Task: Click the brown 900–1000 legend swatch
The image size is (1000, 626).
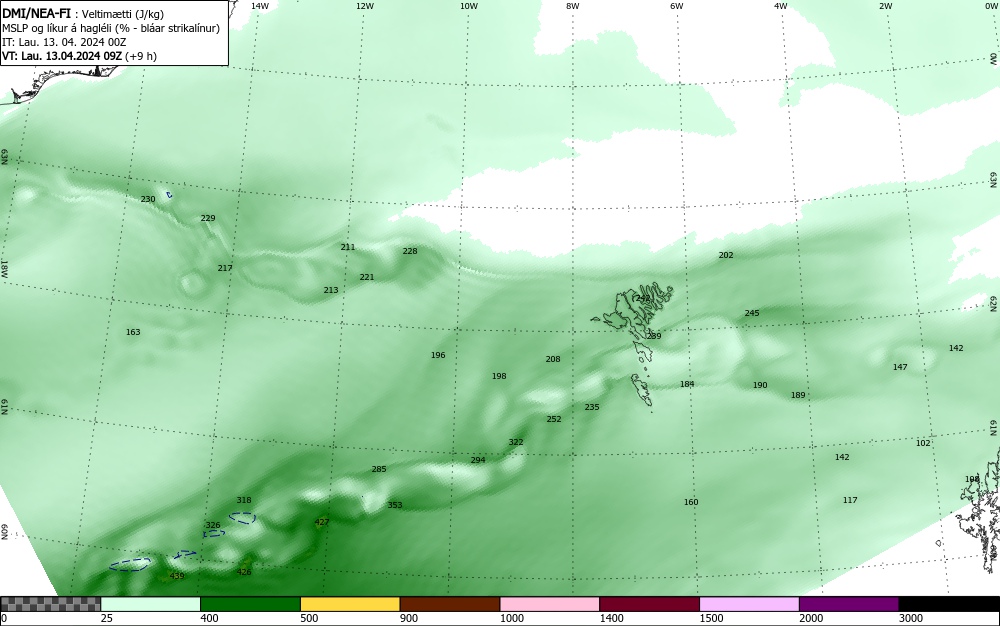Action: [450, 604]
